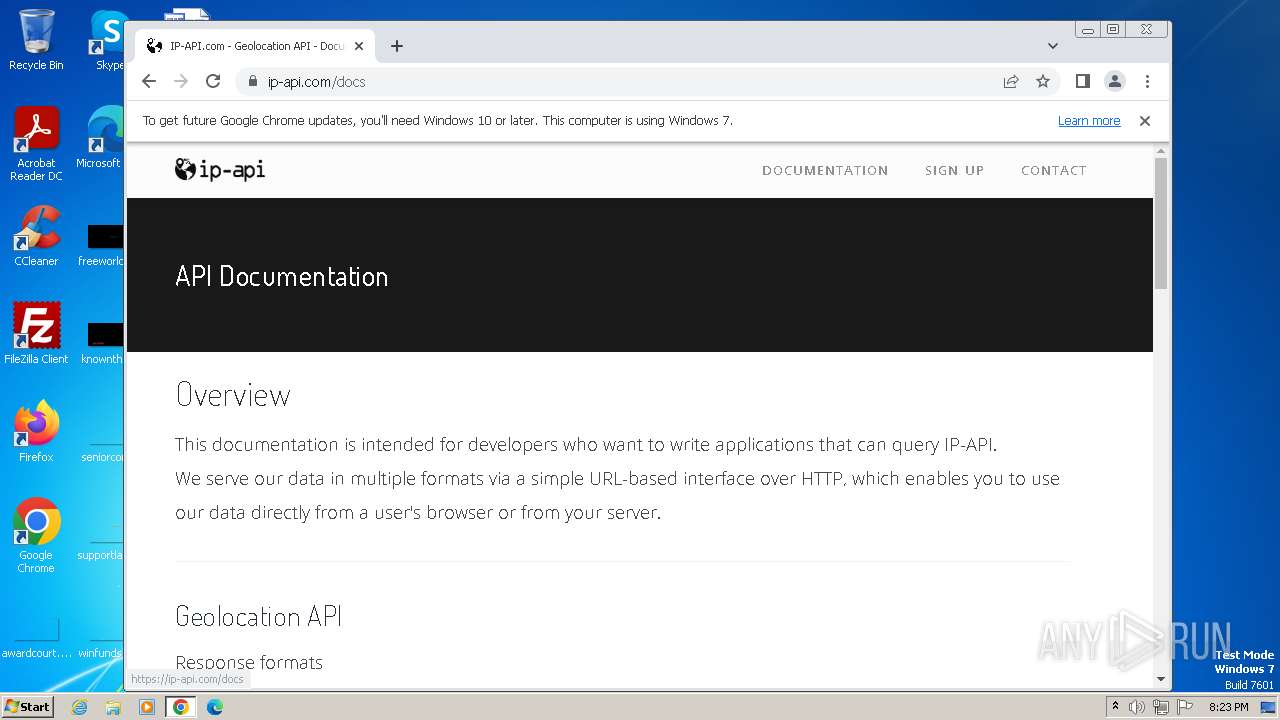The image size is (1280, 720).
Task: Open the Windows Start menu
Action: (x=28, y=706)
